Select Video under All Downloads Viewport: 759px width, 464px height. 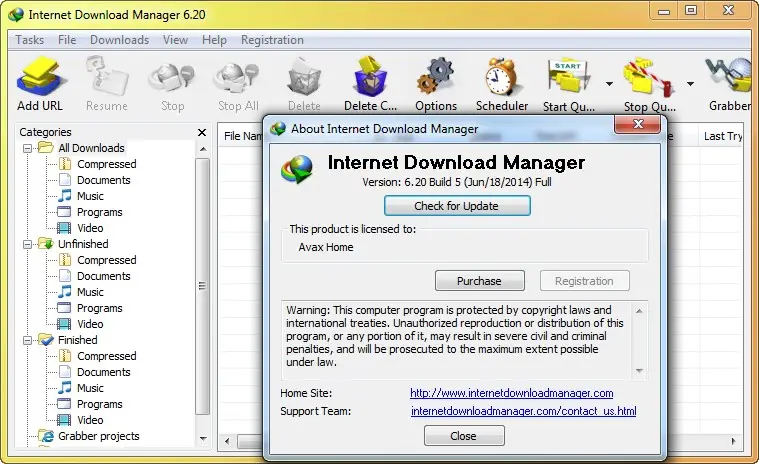(x=90, y=228)
